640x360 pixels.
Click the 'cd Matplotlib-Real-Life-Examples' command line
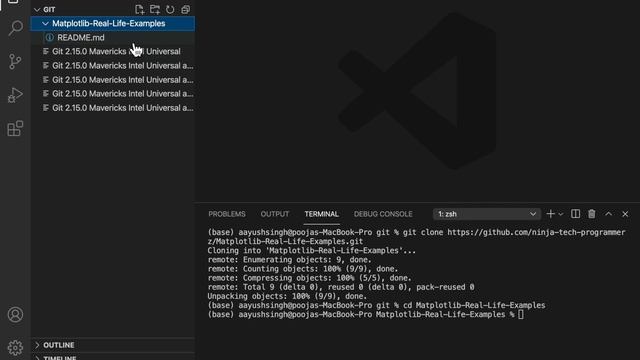376,305
